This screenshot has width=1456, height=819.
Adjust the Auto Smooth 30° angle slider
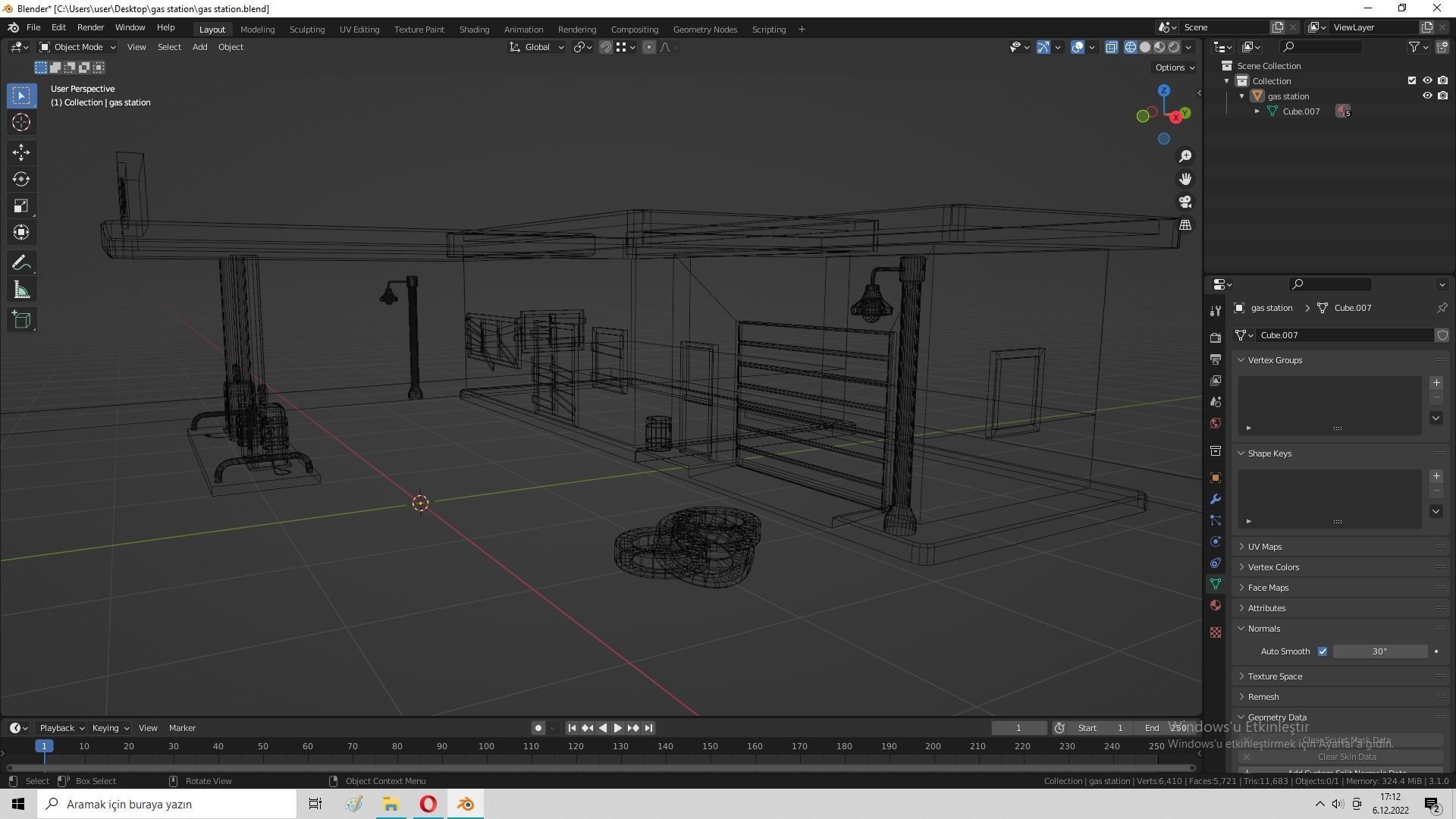click(x=1379, y=651)
